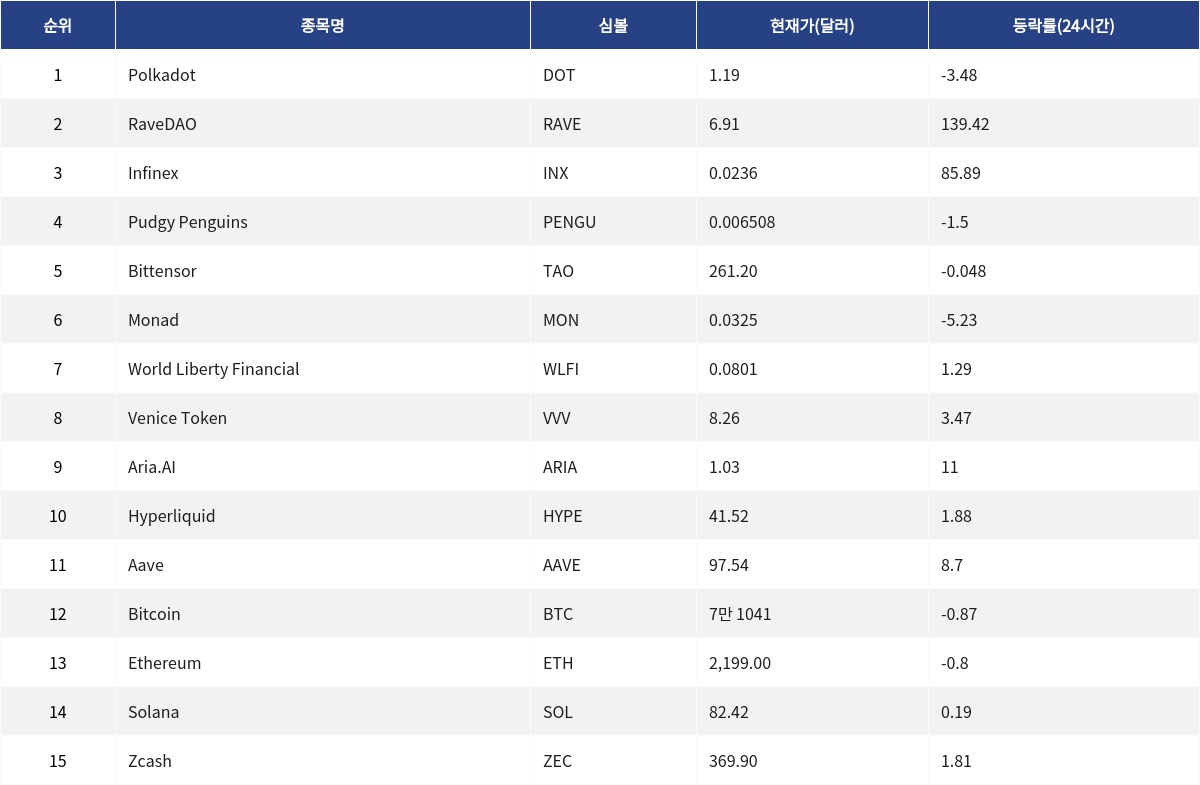
Task: Click the 순위 column header
Action: 57,26
